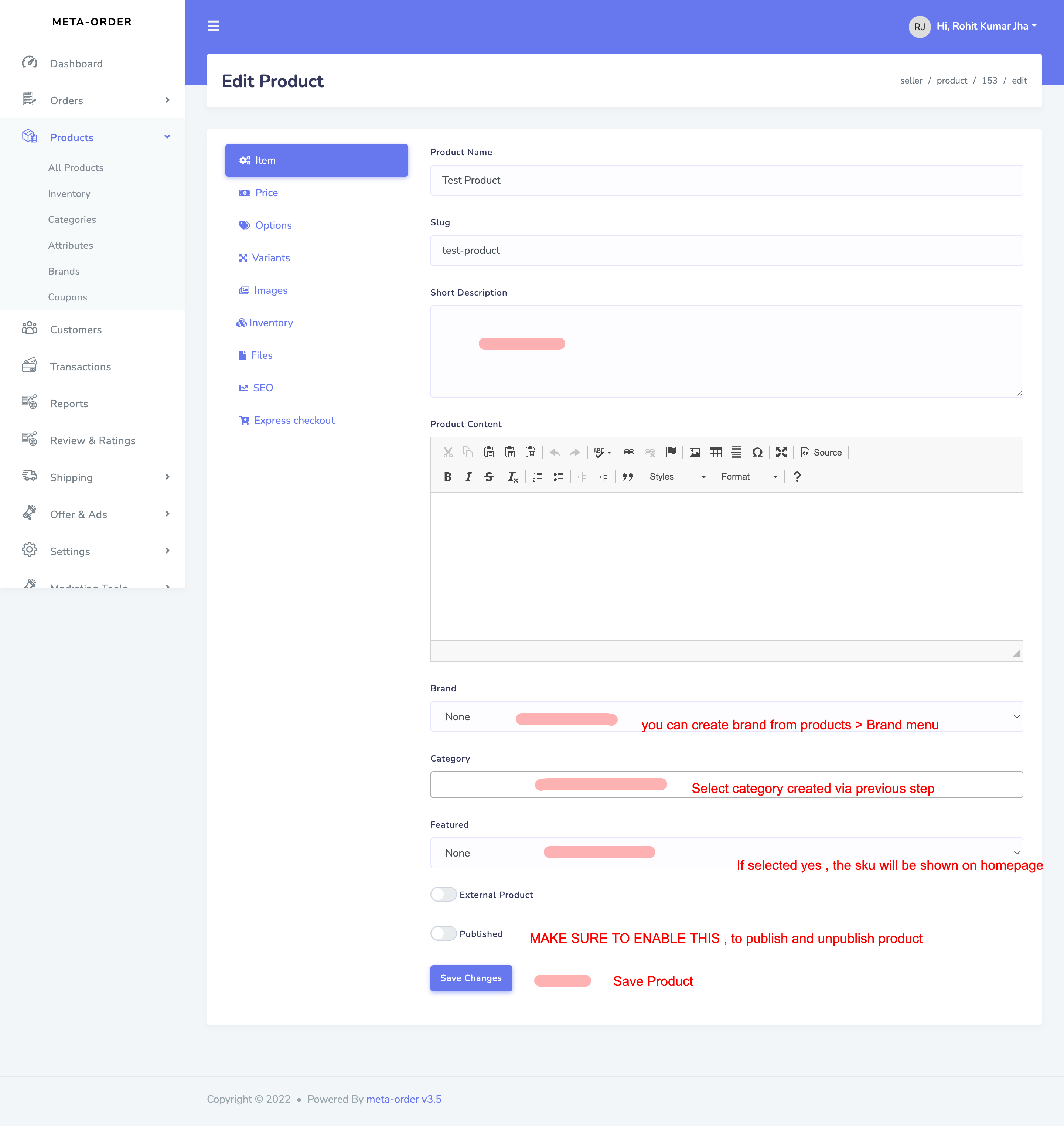Insert a numbered list in editor
Screen dimensions: 1064x1127
537,477
